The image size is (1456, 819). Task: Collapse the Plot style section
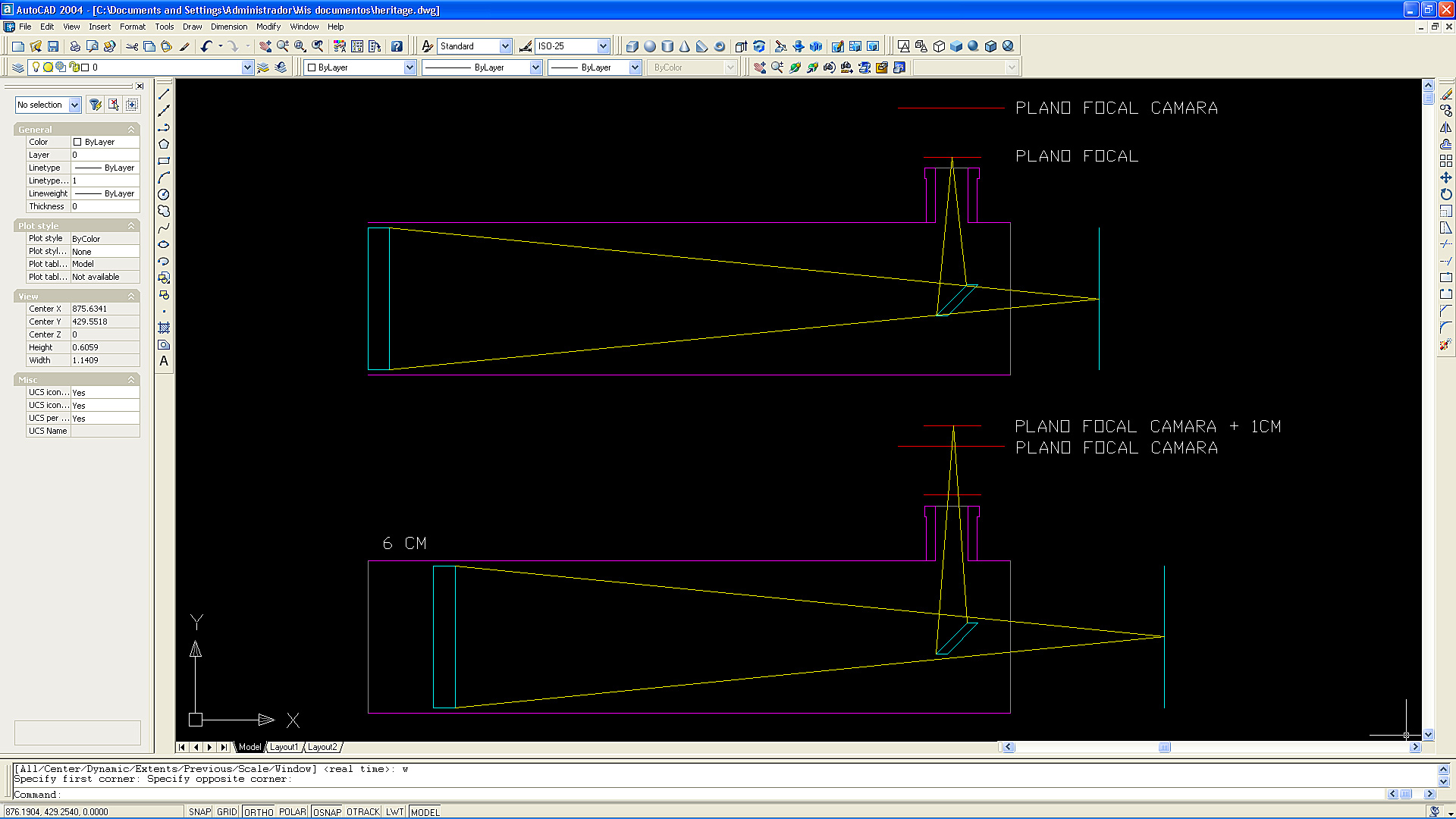pos(131,226)
